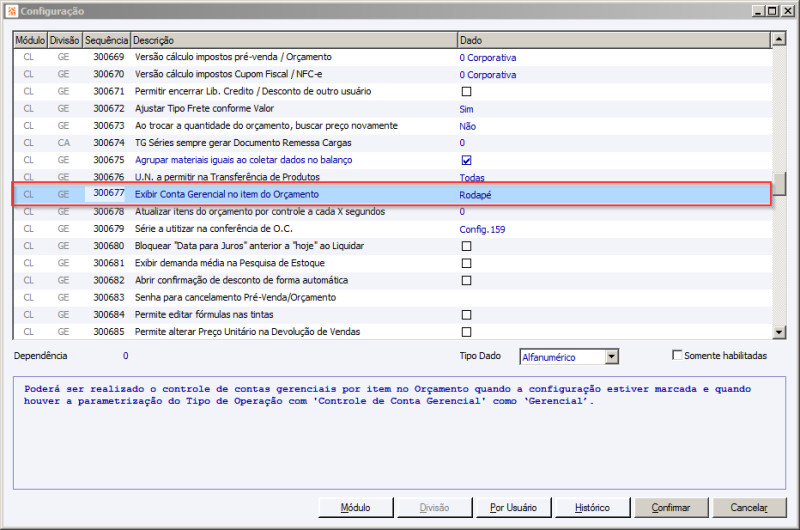Toggle checkbox for Permitir encerrar Lib. Credito row
Screen dimensions: 800x530
click(x=466, y=91)
